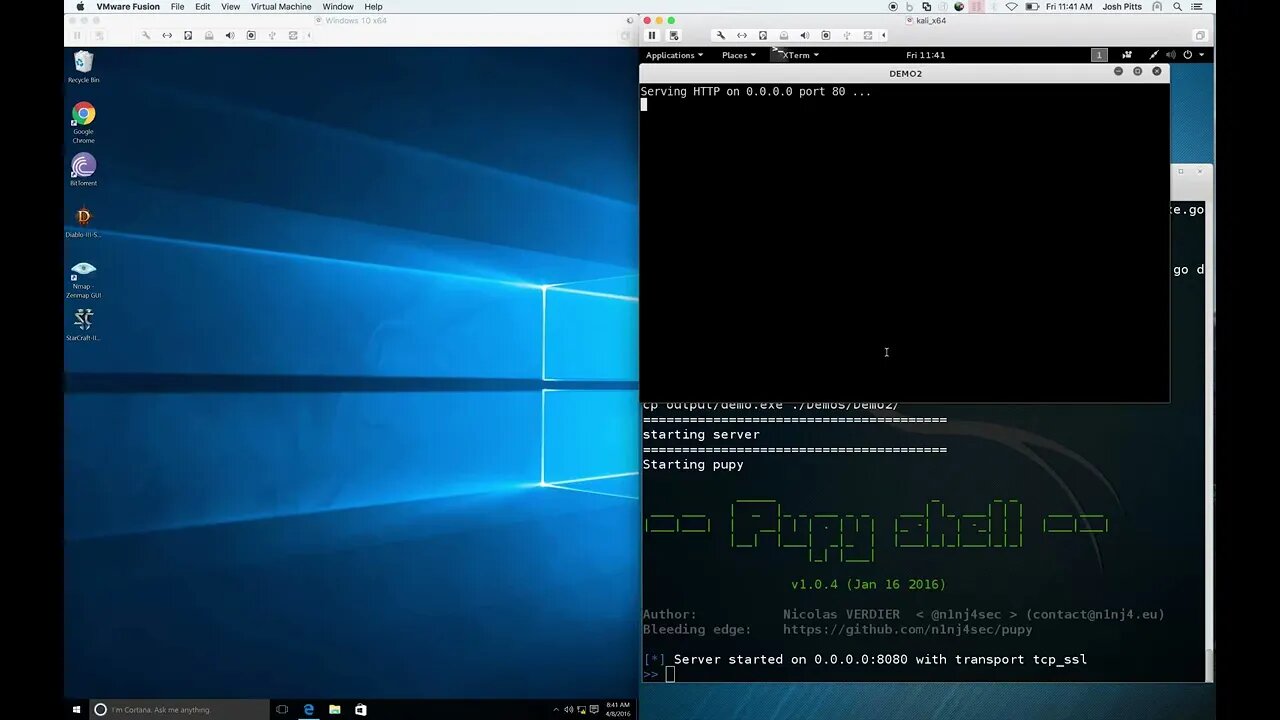Open the Windows Store taskbar icon
Image resolution: width=1280 pixels, height=720 pixels.
coord(361,709)
